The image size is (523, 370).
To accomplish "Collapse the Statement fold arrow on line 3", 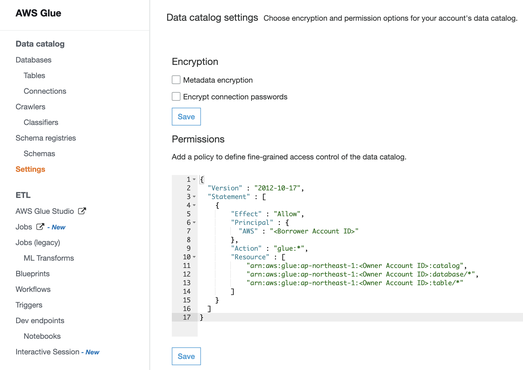I will [x=194, y=197].
